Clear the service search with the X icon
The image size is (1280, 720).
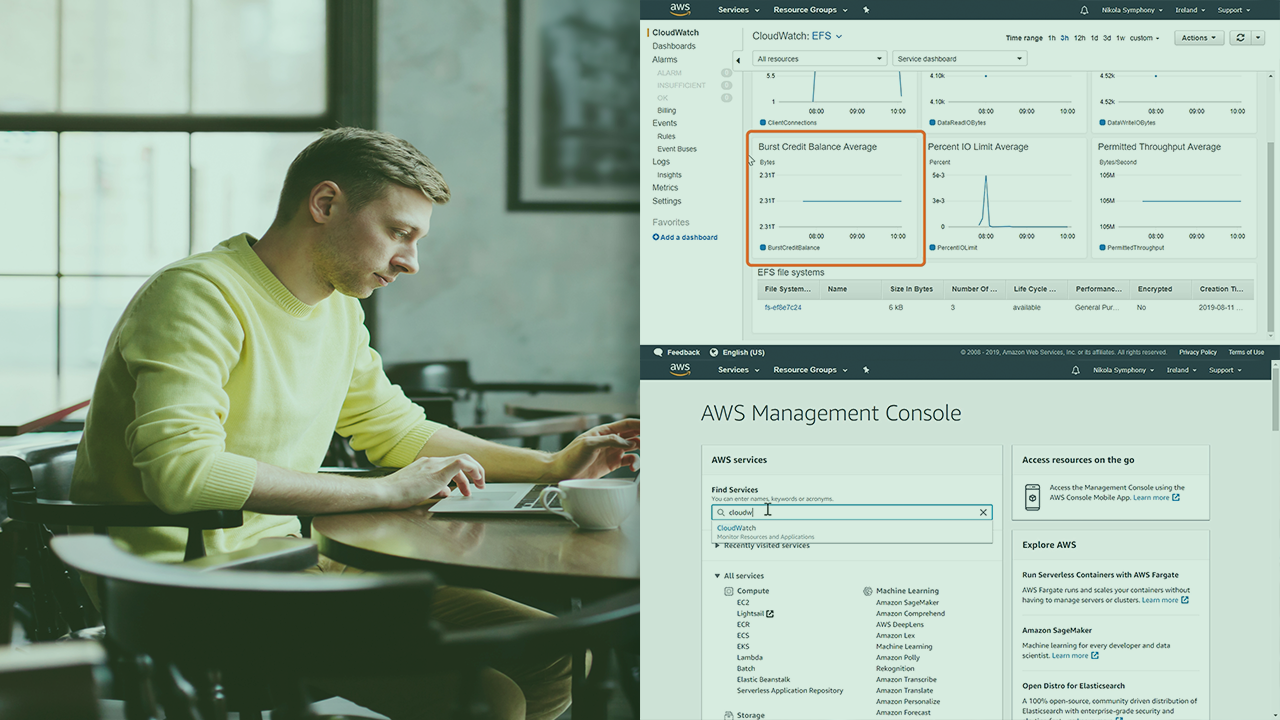pyautogui.click(x=983, y=512)
